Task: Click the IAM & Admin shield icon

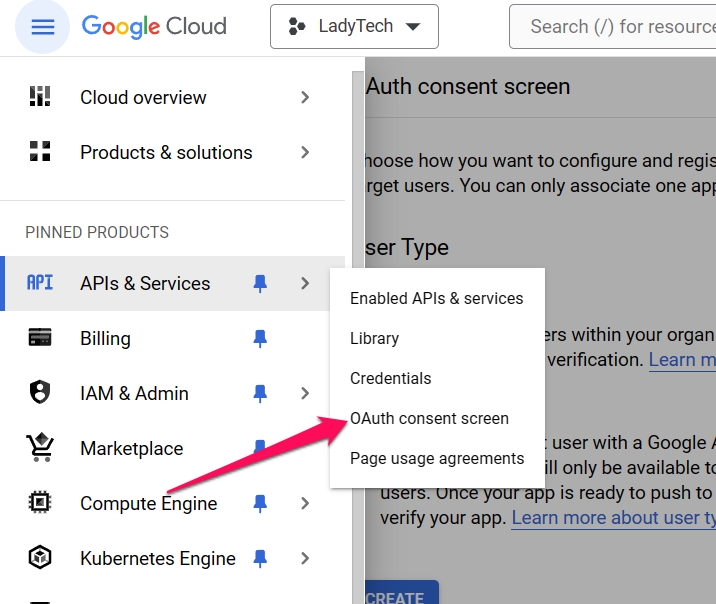Action: 40,392
